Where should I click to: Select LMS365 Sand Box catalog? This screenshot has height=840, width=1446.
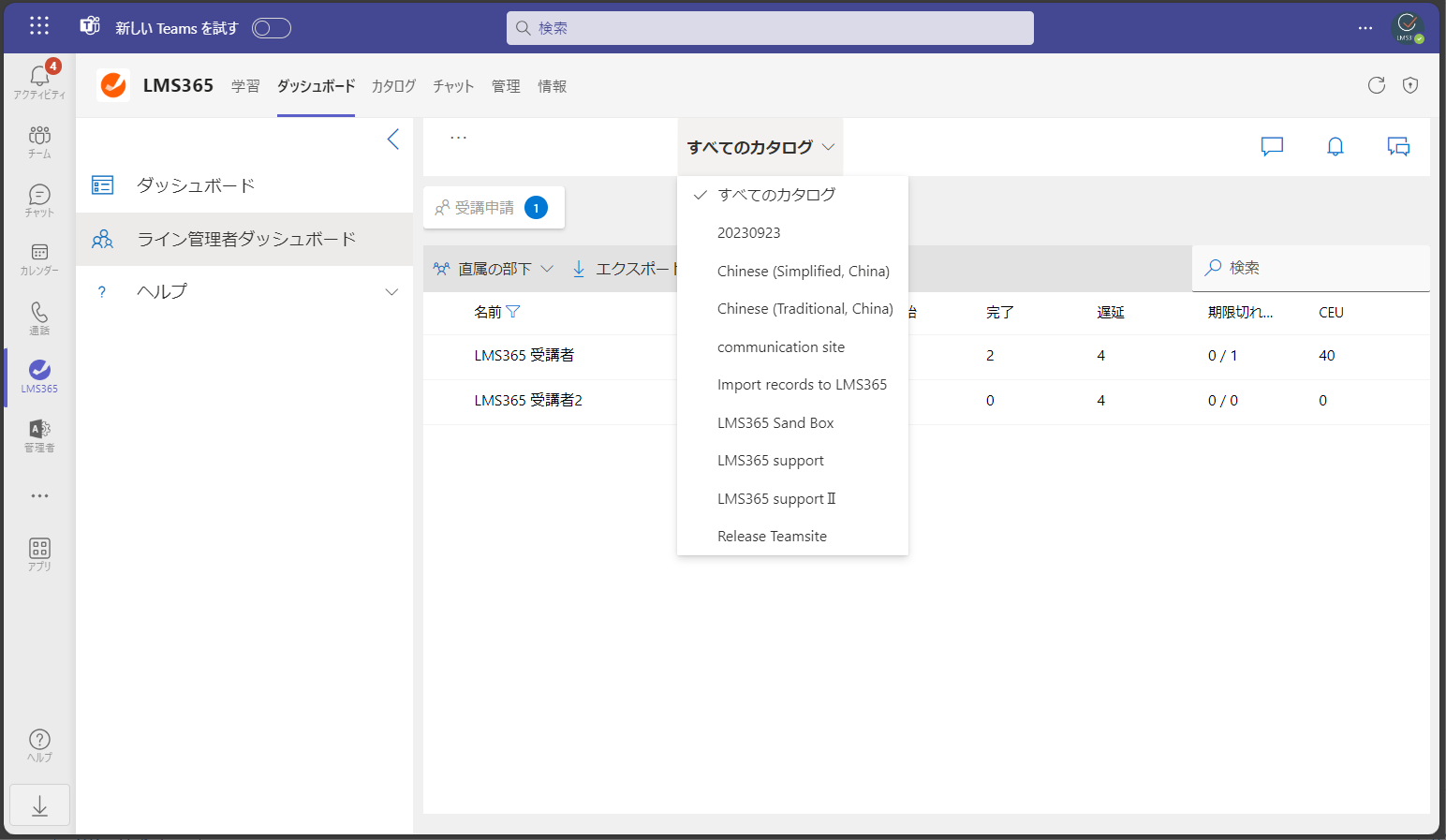tap(792, 422)
